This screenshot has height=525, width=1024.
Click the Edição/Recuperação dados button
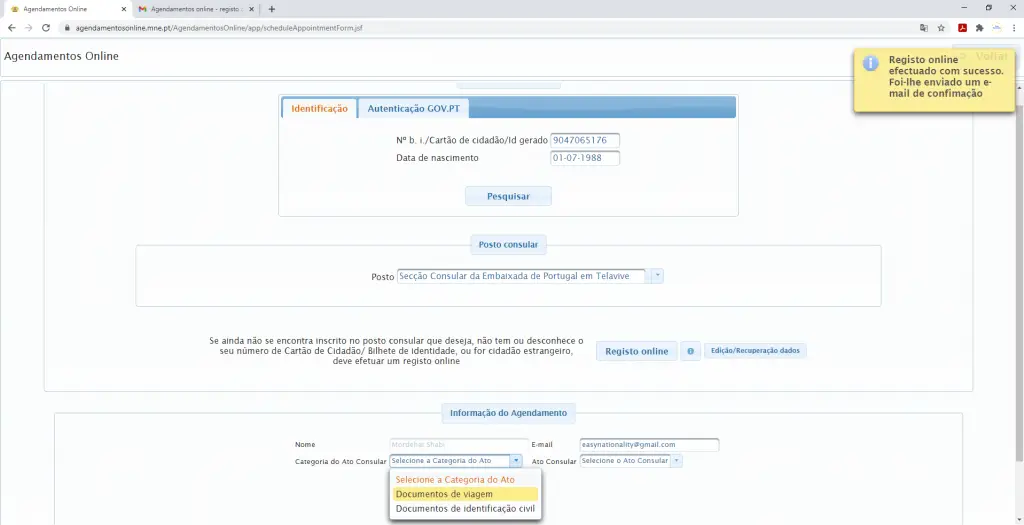point(755,351)
